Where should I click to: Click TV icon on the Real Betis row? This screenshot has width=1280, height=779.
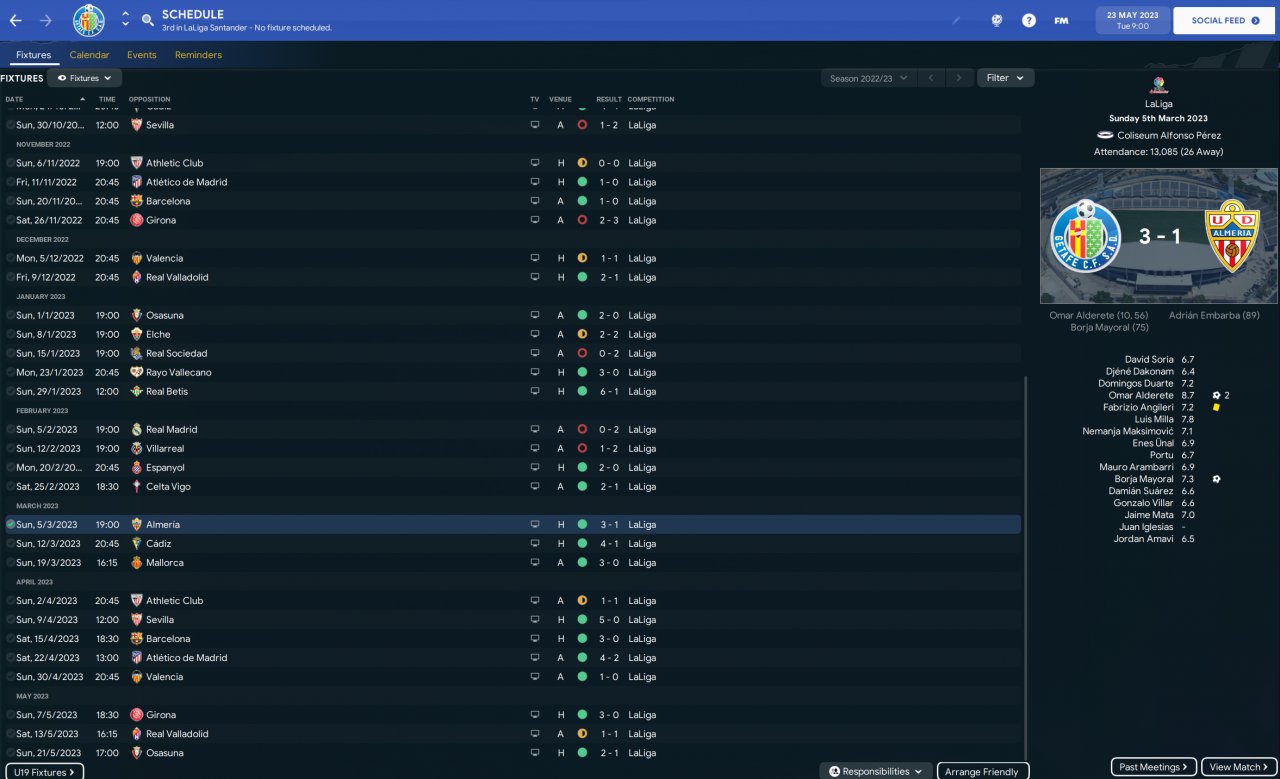point(535,391)
